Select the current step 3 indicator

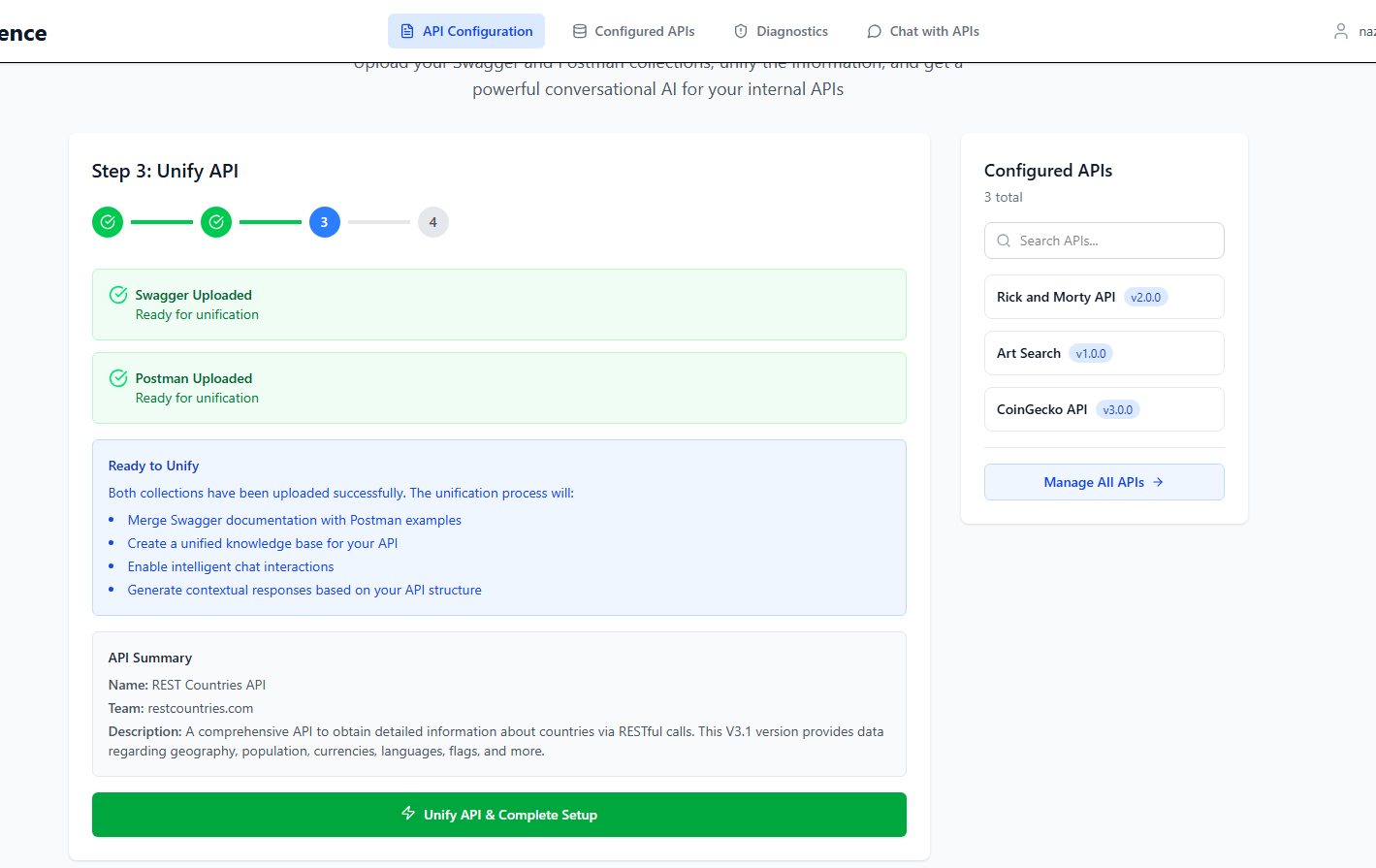tap(325, 222)
